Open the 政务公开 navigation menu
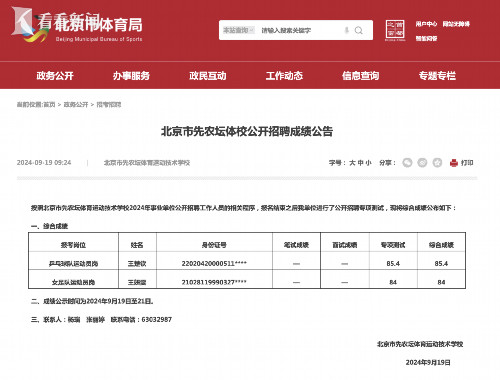The height and width of the screenshot is (380, 500). [x=55, y=76]
